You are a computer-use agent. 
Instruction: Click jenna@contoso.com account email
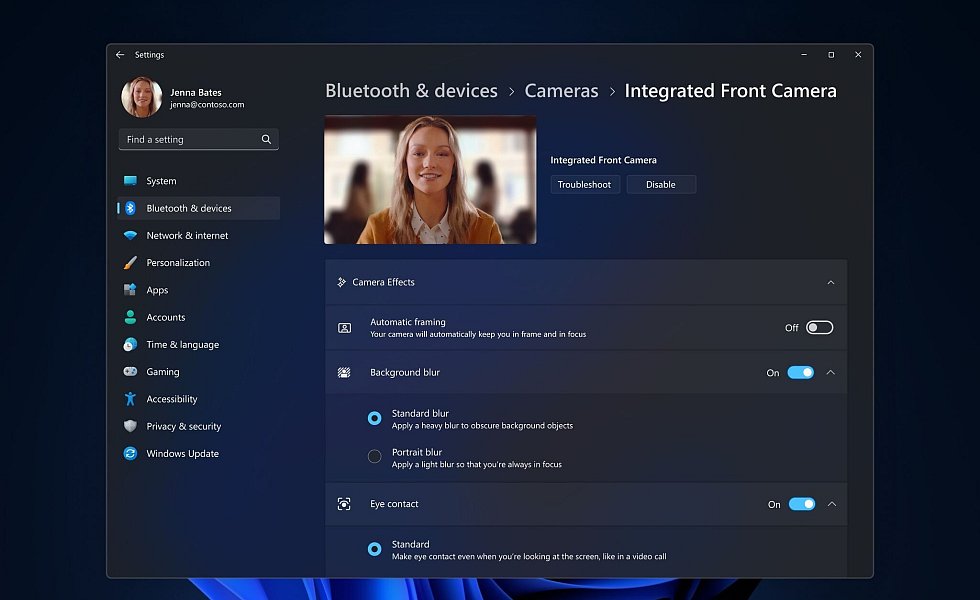(x=207, y=104)
